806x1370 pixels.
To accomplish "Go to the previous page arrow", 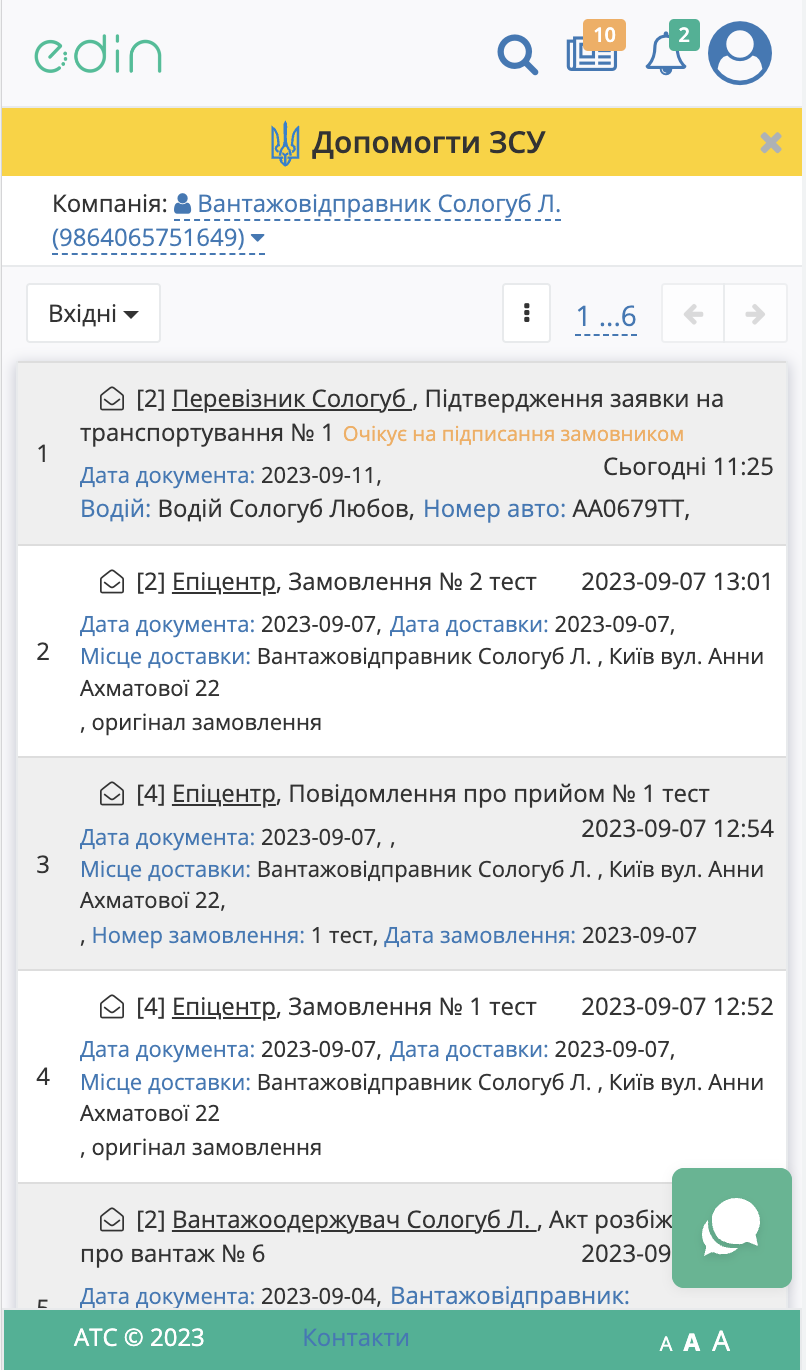I will (x=693, y=314).
